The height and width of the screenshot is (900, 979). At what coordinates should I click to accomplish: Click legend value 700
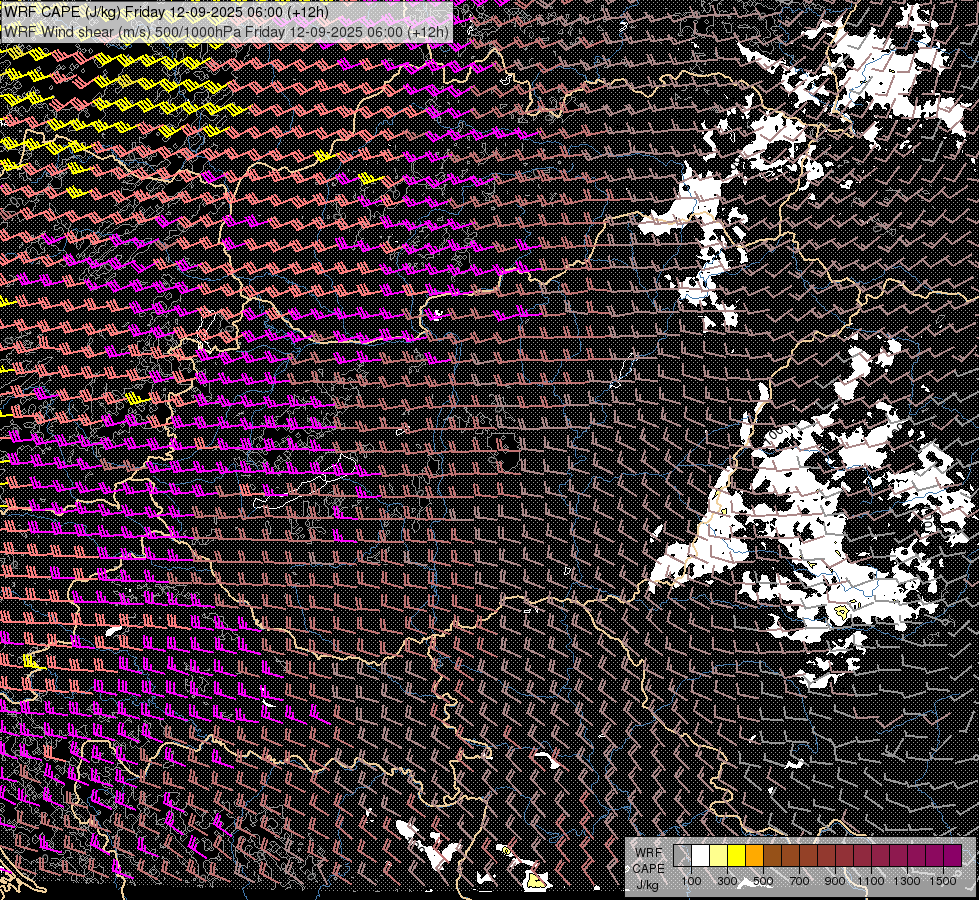click(799, 881)
